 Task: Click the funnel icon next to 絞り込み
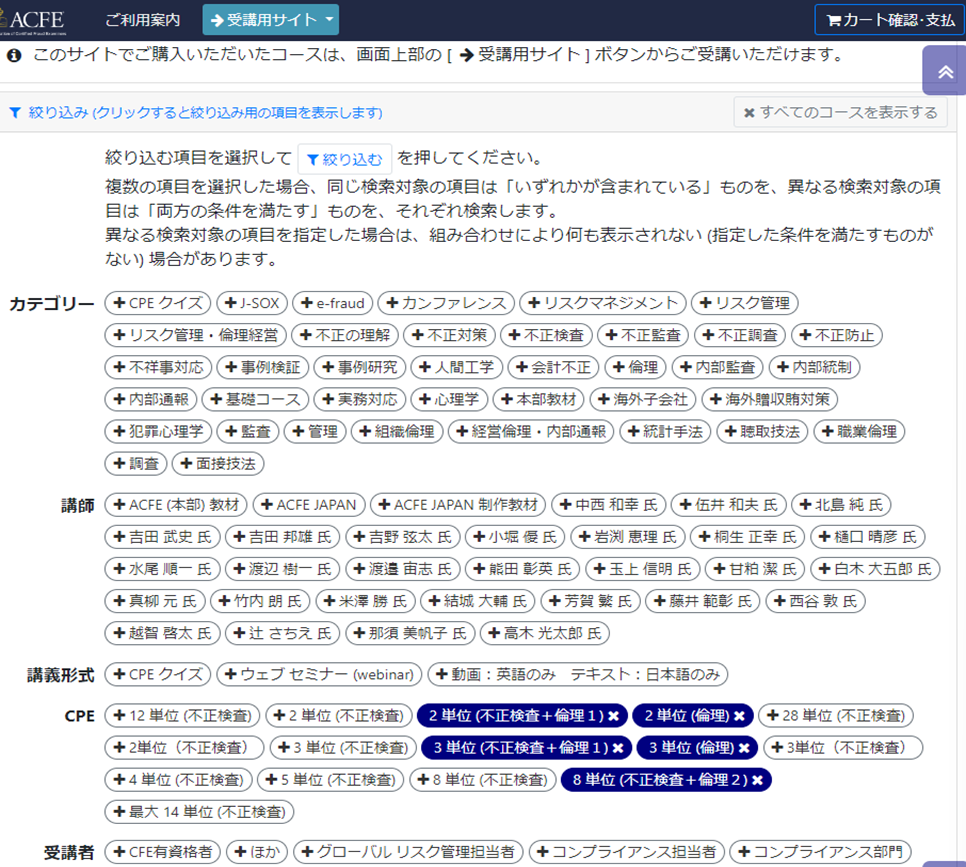tap(14, 112)
